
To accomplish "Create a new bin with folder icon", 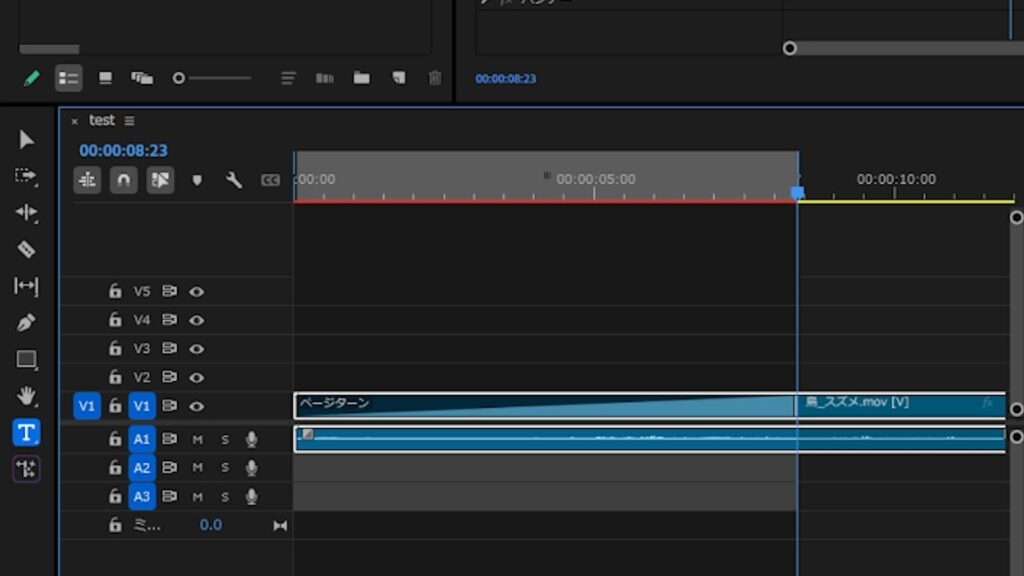I will pos(361,78).
